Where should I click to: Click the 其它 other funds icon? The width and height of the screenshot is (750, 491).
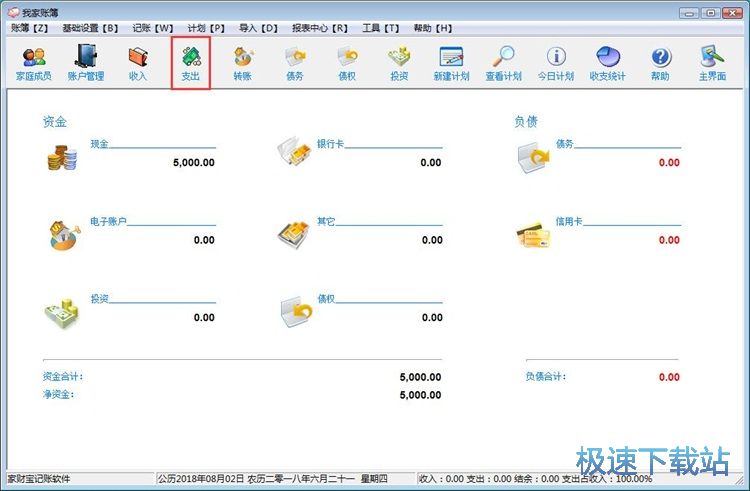pyautogui.click(x=294, y=235)
